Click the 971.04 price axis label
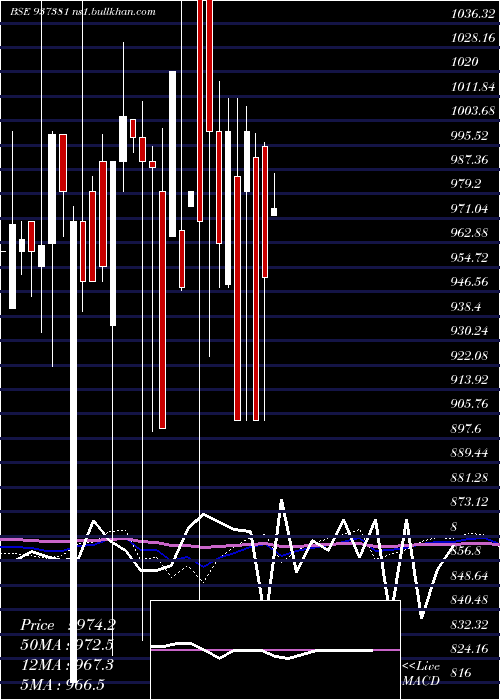500x700 pixels. (x=470, y=208)
